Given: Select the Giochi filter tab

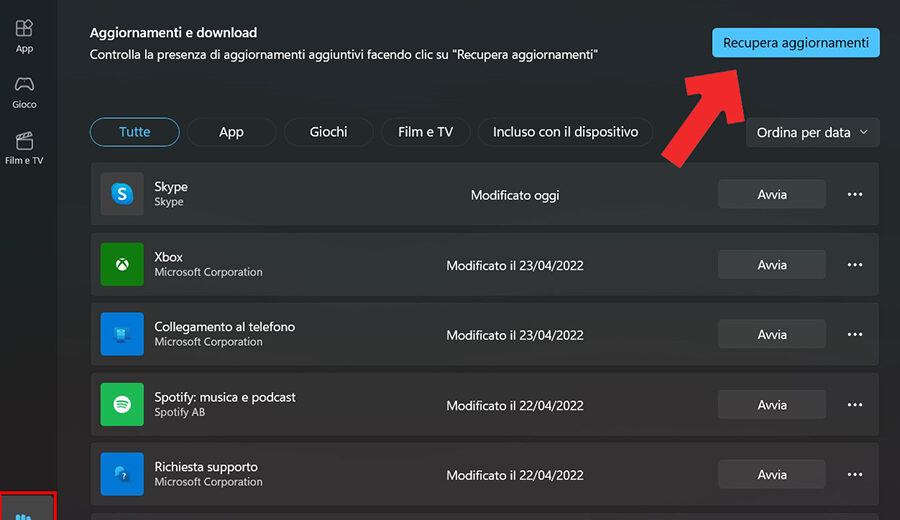Looking at the screenshot, I should tap(328, 132).
